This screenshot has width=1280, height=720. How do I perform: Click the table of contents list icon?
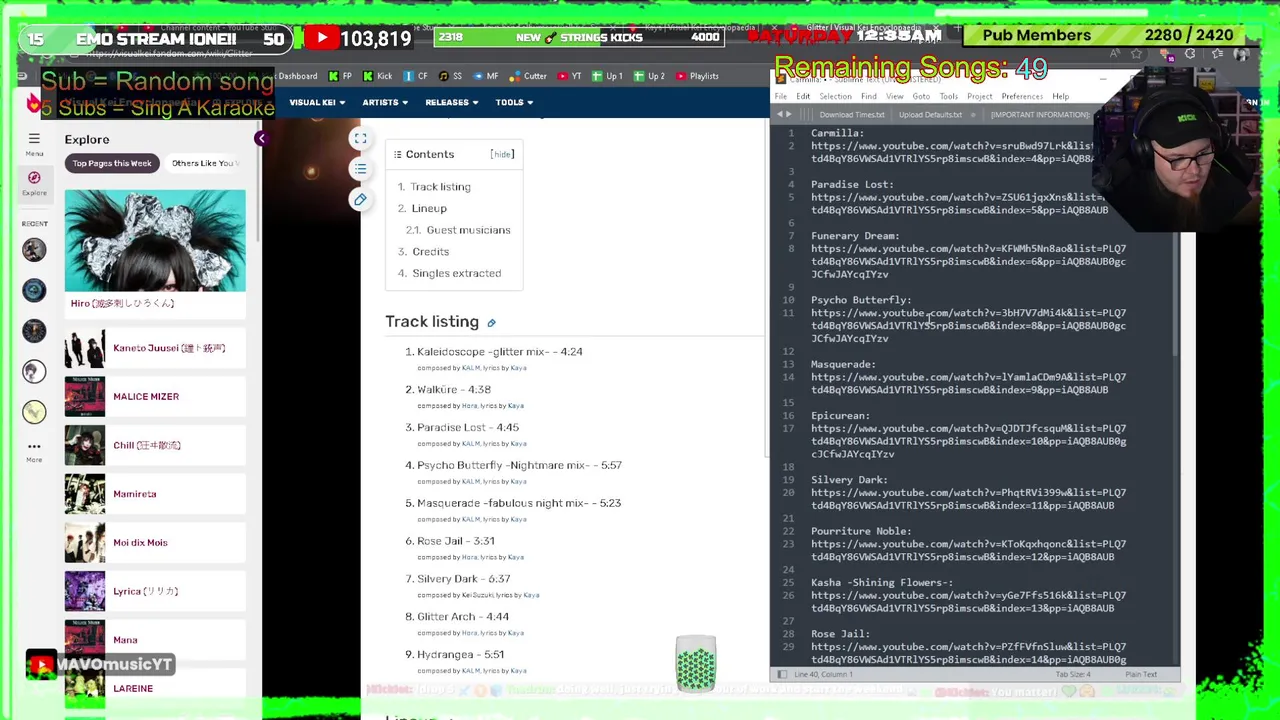coord(360,168)
